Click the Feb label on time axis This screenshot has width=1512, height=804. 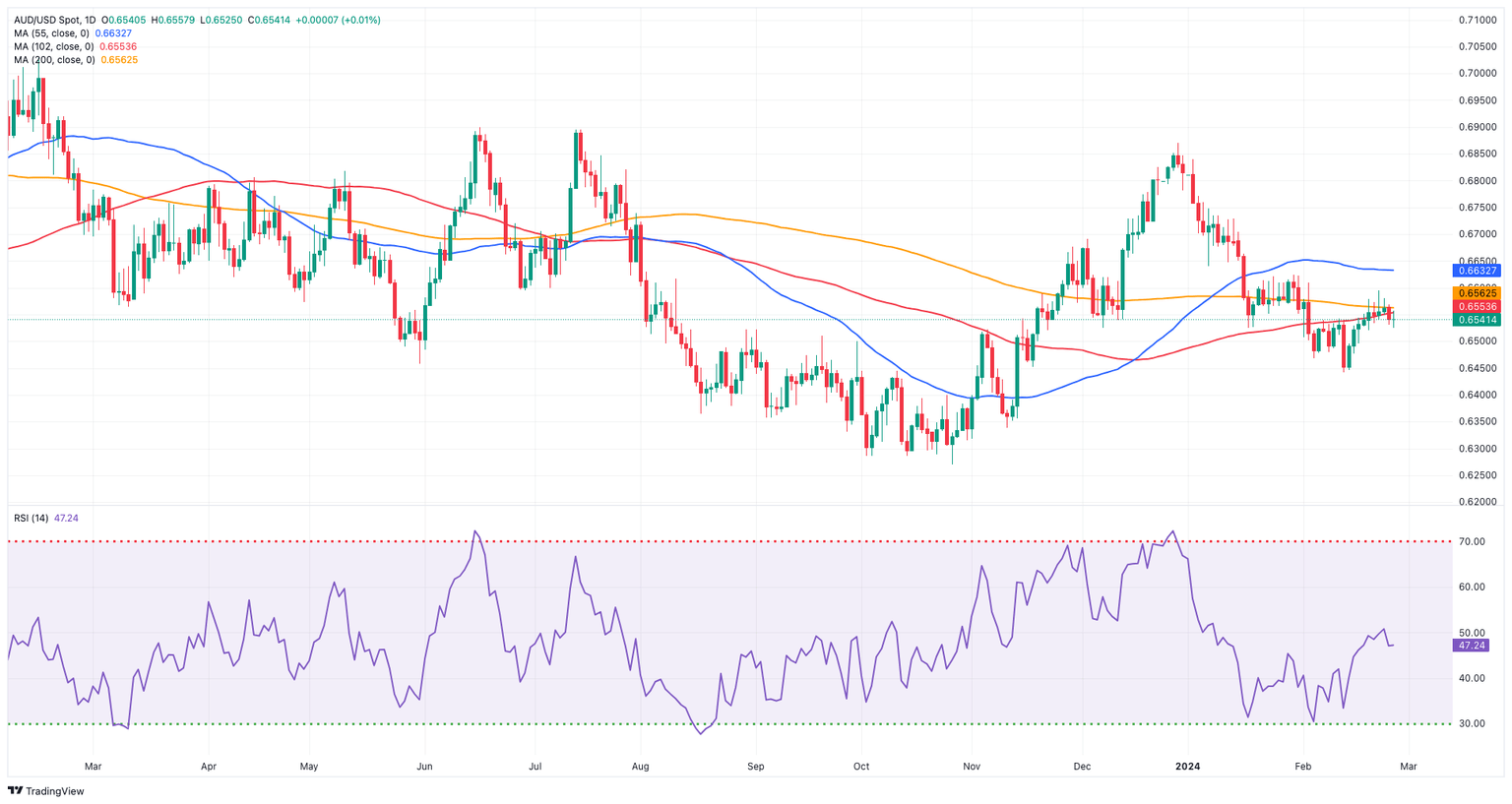click(x=1303, y=766)
